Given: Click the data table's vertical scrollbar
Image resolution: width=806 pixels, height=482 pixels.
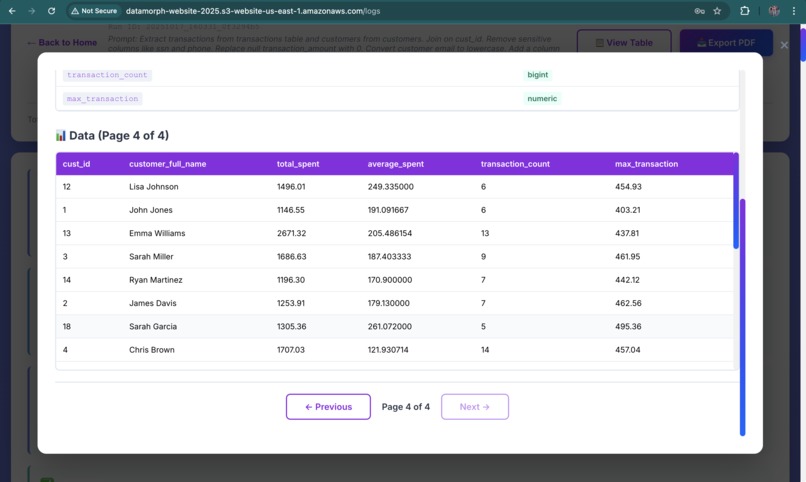Looking at the screenshot, I should tap(736, 200).
